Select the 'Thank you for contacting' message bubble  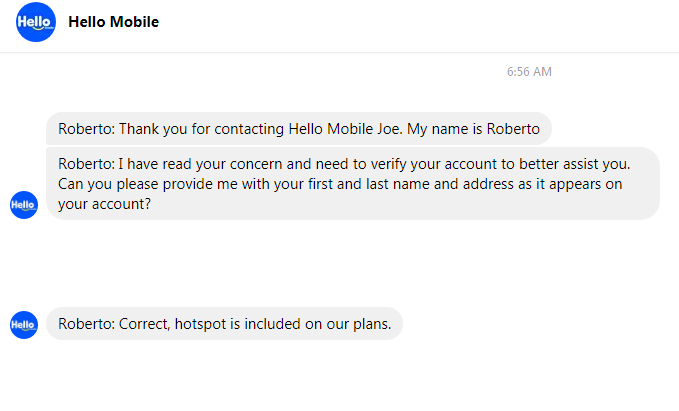coord(299,129)
